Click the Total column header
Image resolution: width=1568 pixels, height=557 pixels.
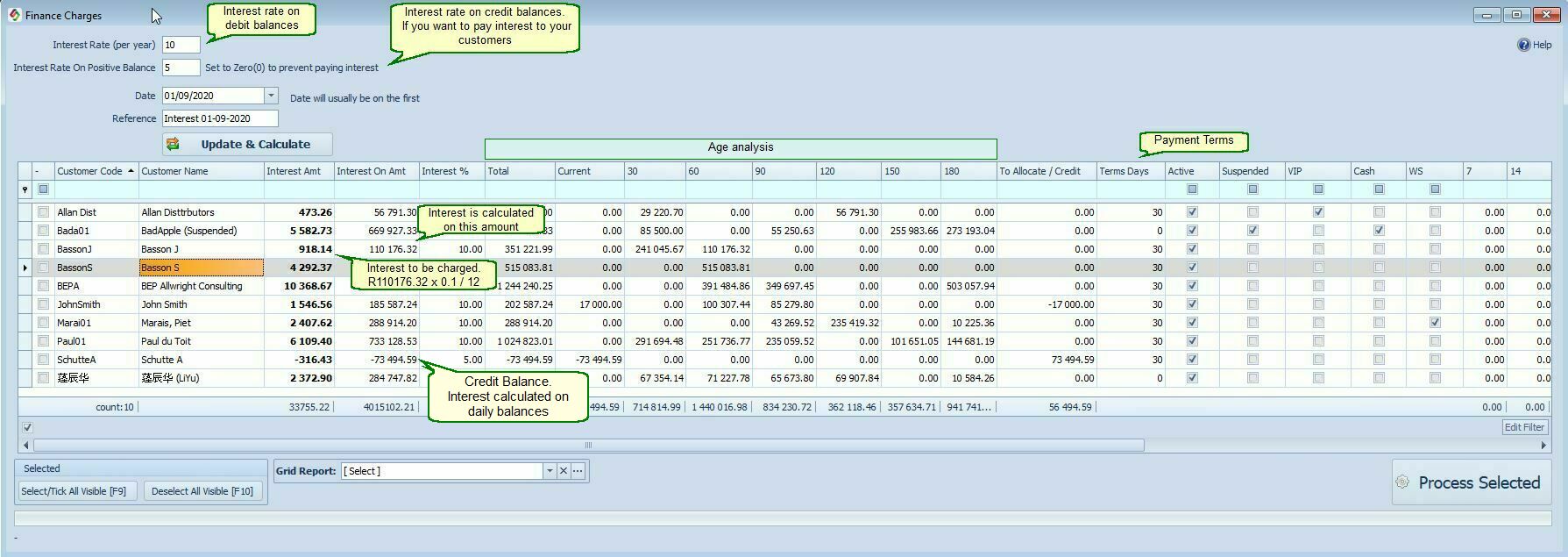[x=520, y=171]
